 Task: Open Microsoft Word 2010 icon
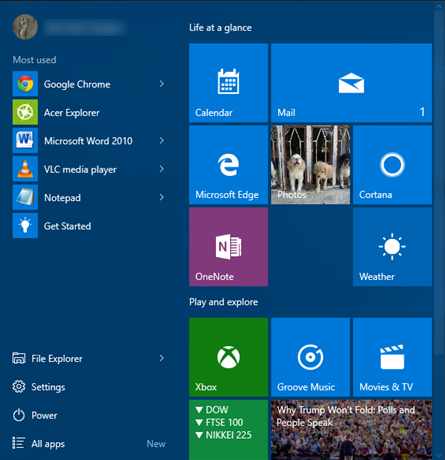(x=25, y=141)
